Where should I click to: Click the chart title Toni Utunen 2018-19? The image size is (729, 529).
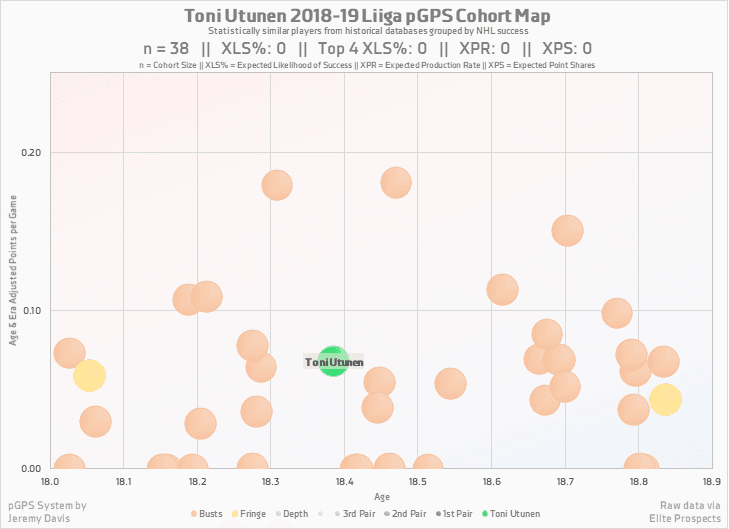pos(367,17)
